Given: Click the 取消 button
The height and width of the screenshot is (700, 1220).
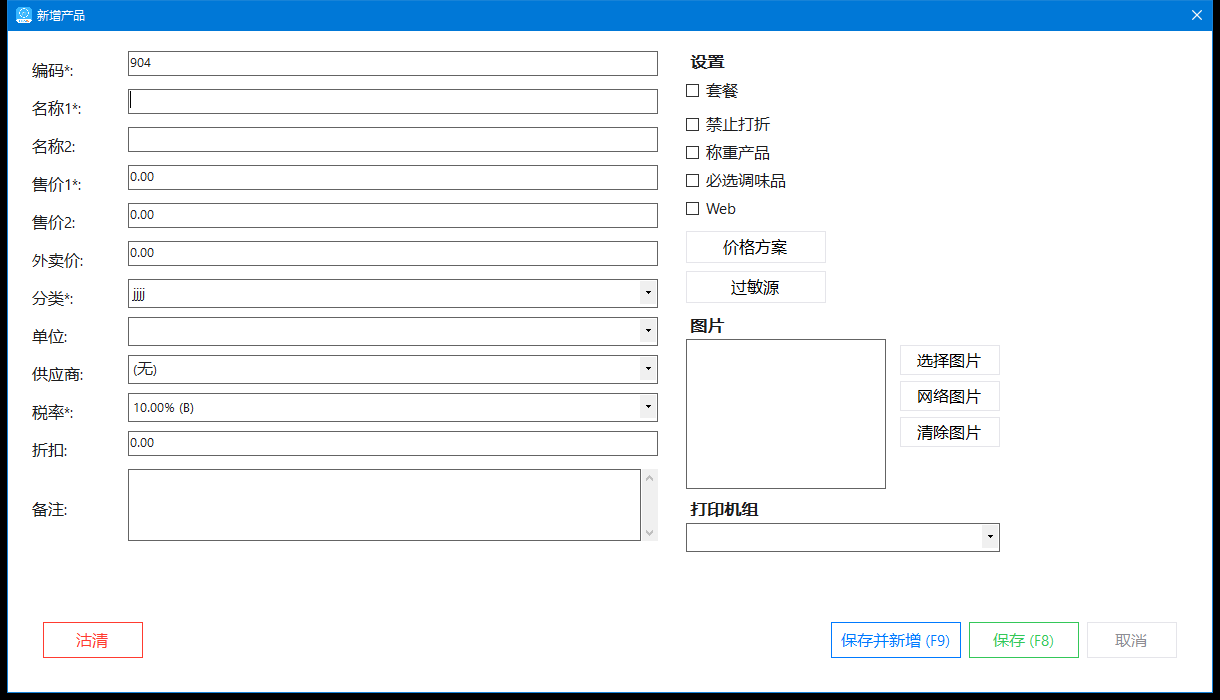Looking at the screenshot, I should pos(1132,640).
